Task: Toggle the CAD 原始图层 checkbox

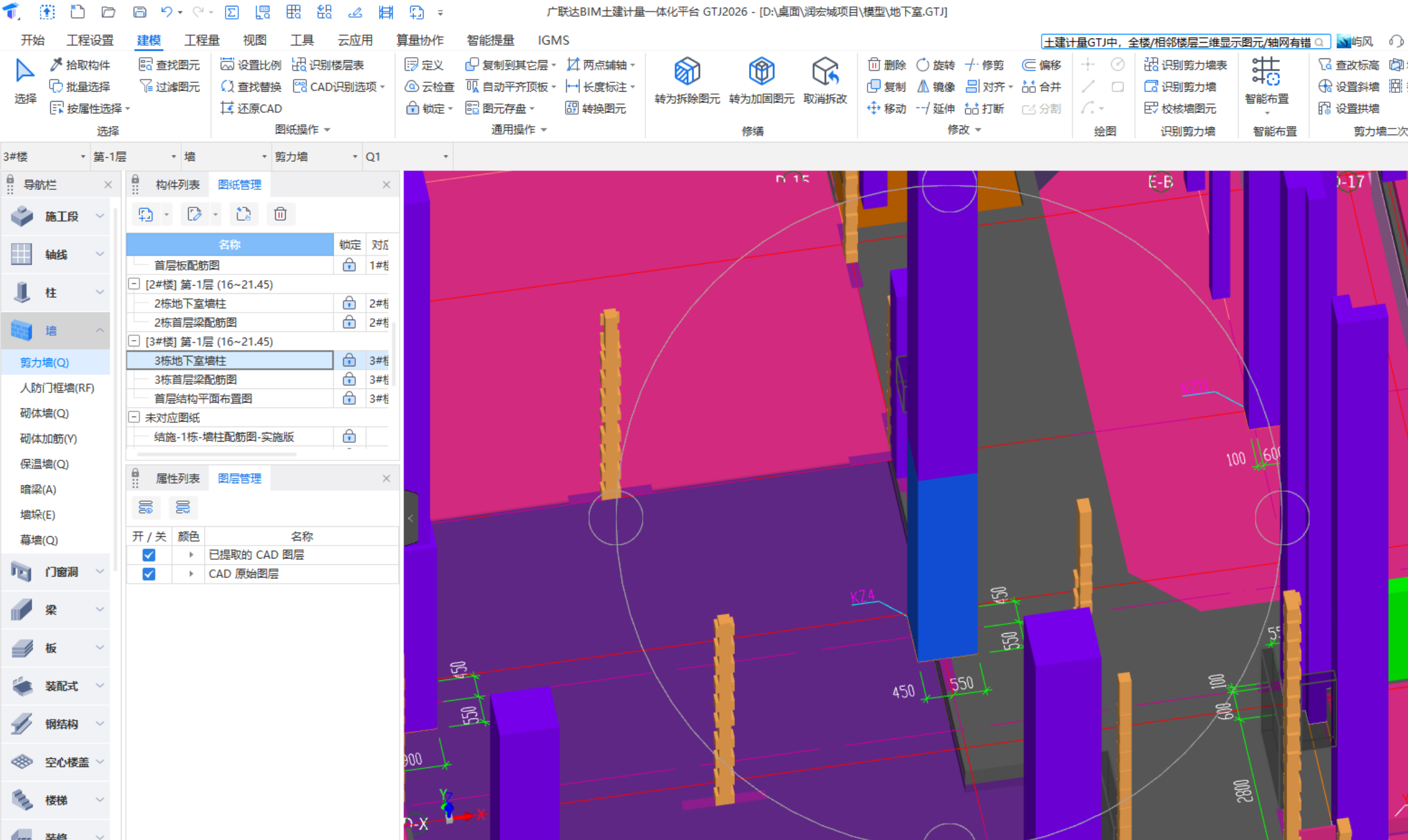Action: tap(149, 574)
